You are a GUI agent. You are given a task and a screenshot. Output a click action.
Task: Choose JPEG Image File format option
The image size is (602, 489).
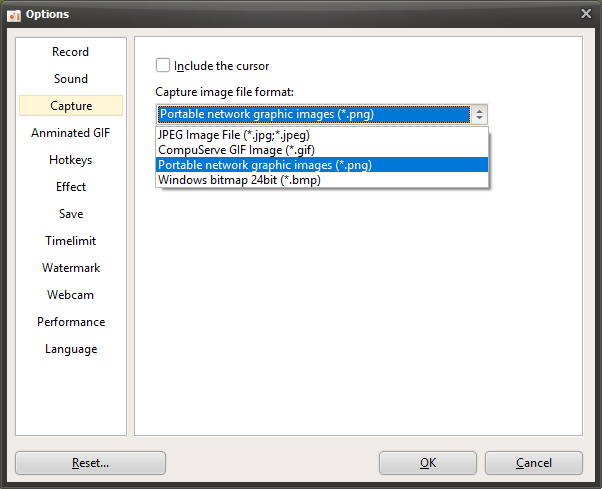click(234, 135)
